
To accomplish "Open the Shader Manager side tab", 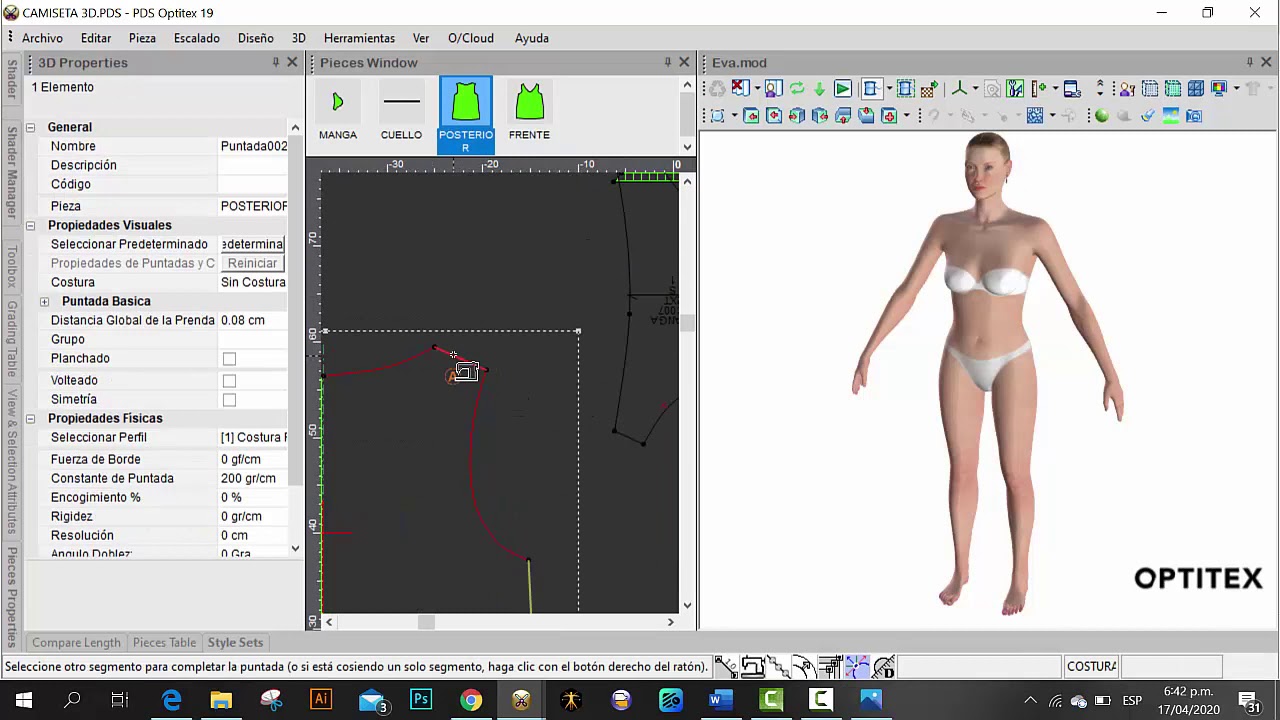I will point(11,172).
